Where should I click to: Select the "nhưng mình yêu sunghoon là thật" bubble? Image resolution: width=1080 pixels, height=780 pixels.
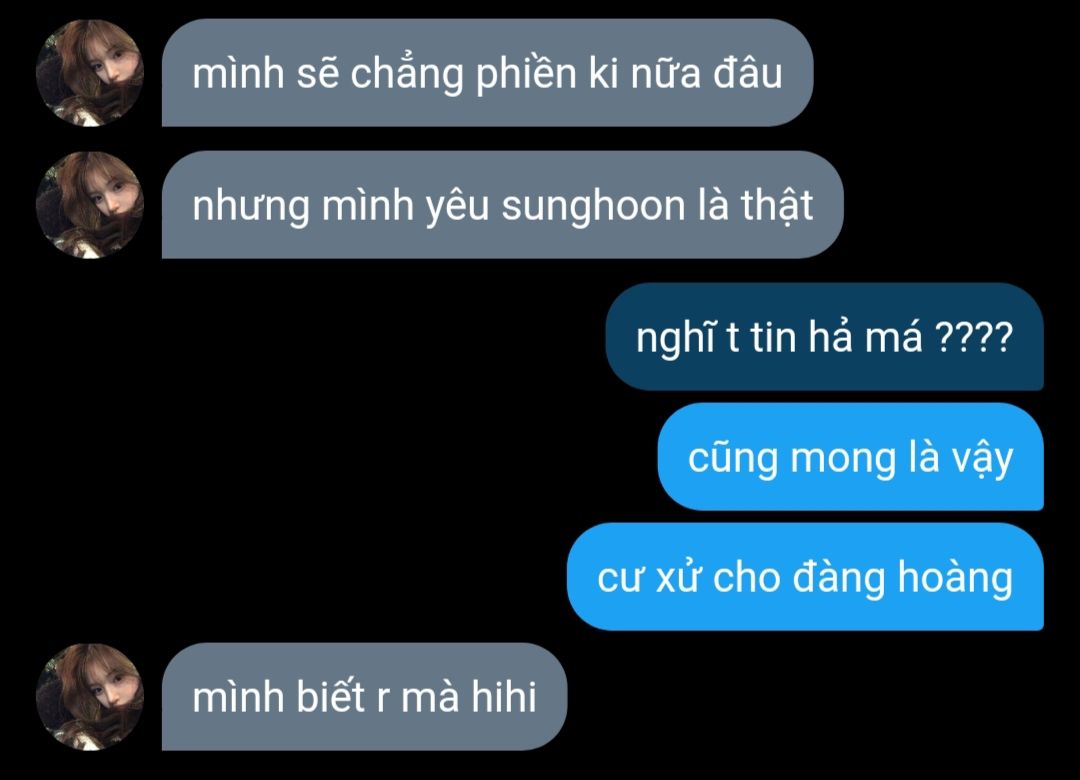[x=503, y=205]
